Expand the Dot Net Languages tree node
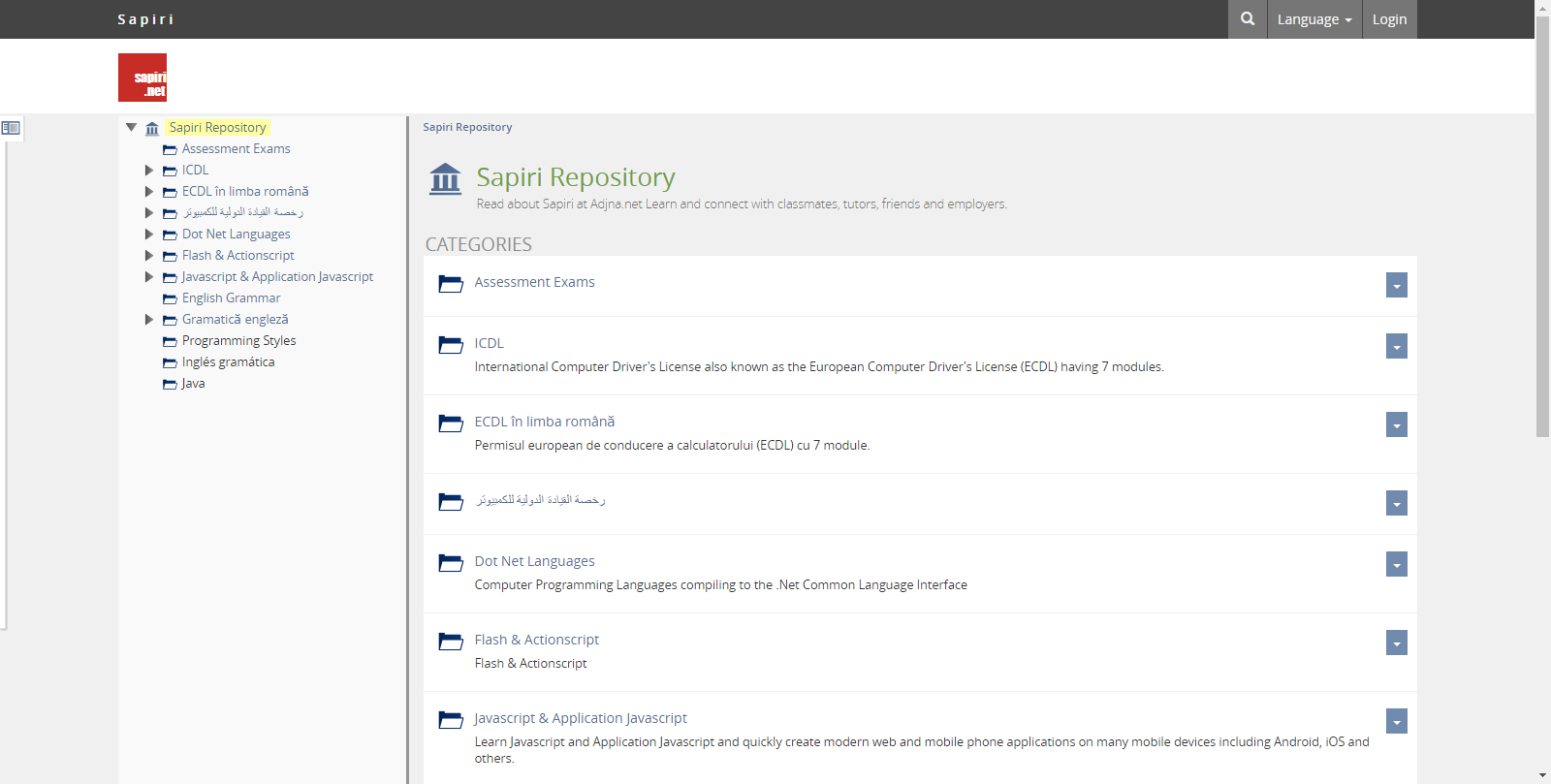1551x784 pixels. pyautogui.click(x=149, y=235)
